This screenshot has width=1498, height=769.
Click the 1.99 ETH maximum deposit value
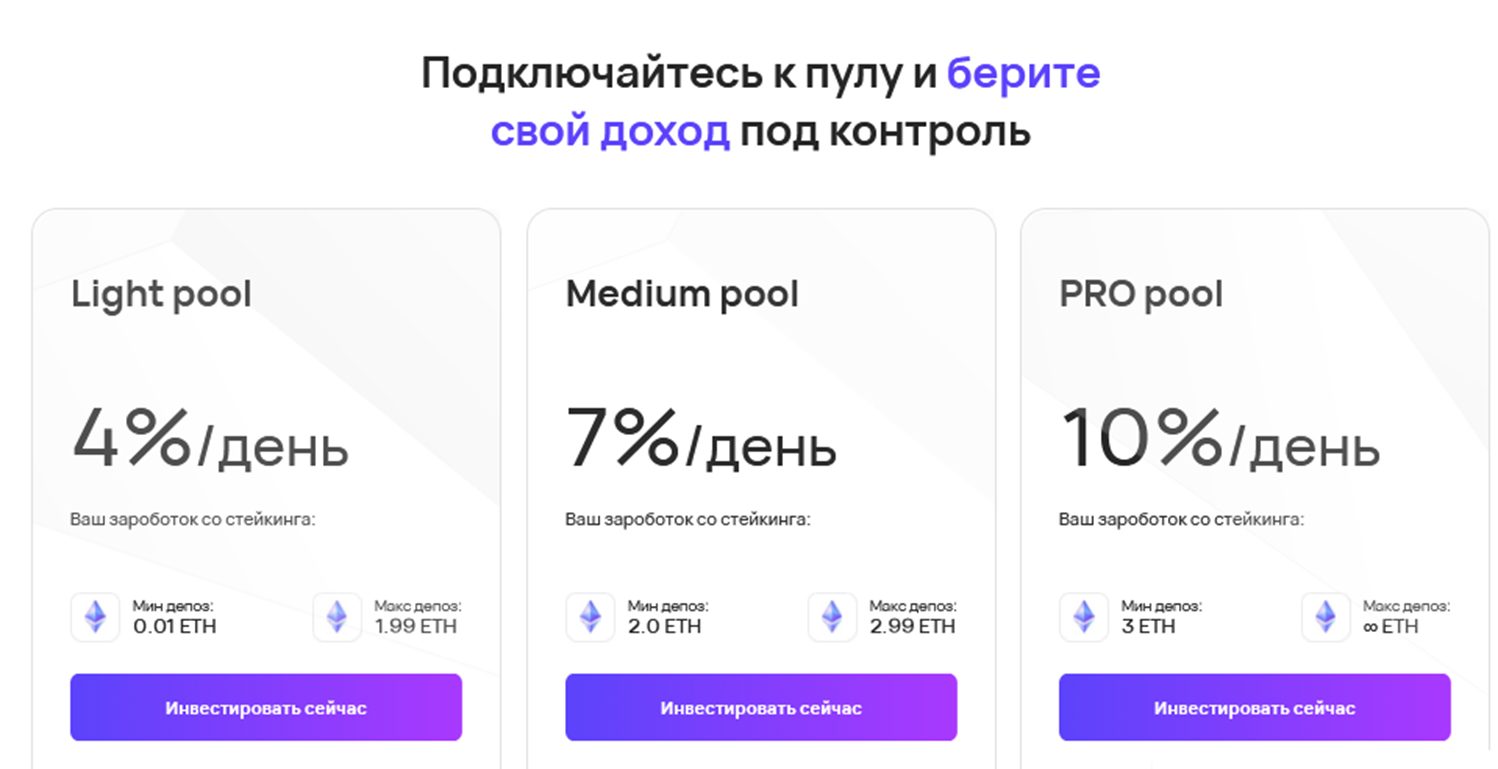416,627
